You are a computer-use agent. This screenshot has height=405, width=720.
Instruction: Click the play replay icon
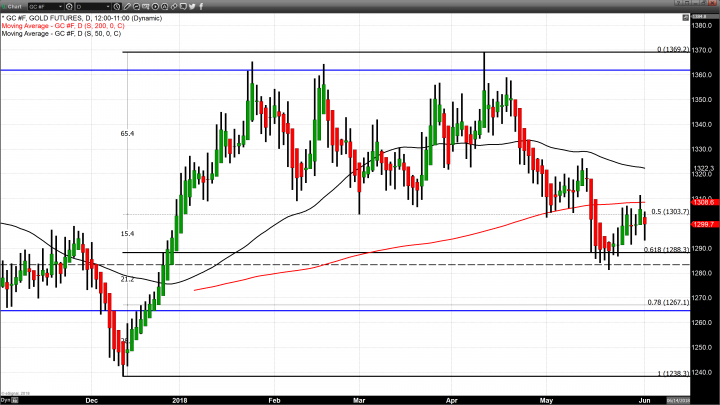[x=155, y=6]
